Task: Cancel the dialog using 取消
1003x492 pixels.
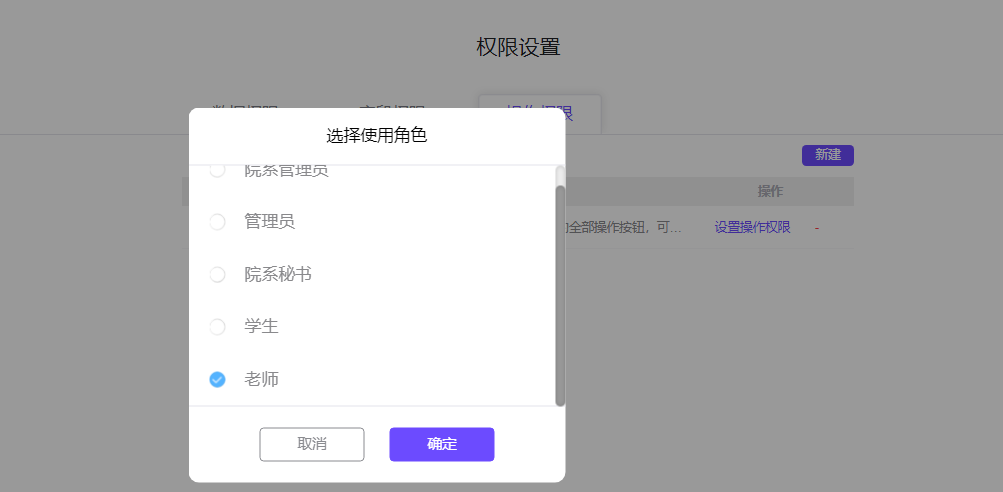Action: 312,444
